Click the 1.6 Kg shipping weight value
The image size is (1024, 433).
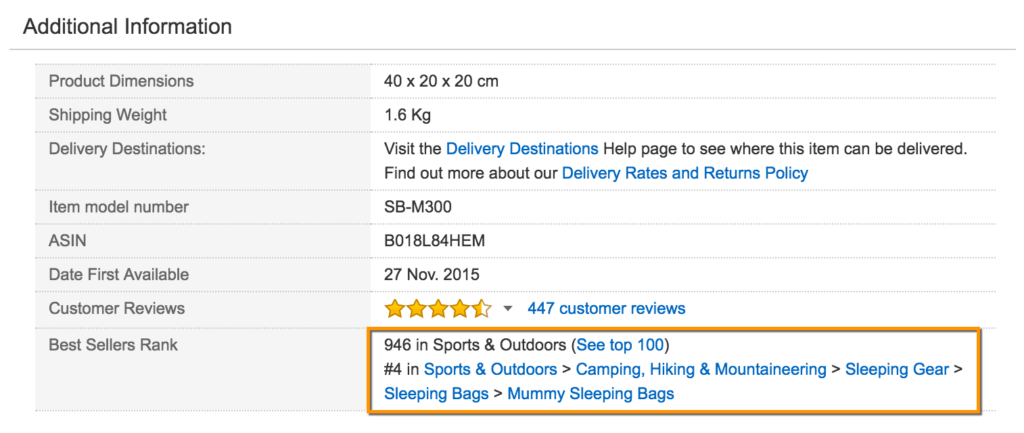407,115
